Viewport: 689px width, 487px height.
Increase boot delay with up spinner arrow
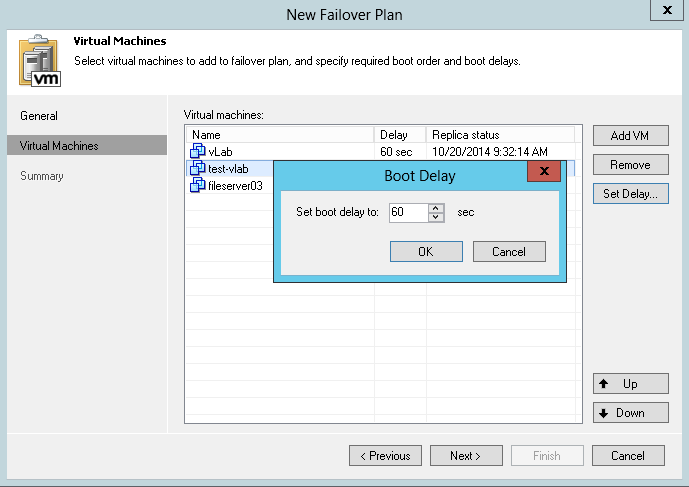(435, 208)
